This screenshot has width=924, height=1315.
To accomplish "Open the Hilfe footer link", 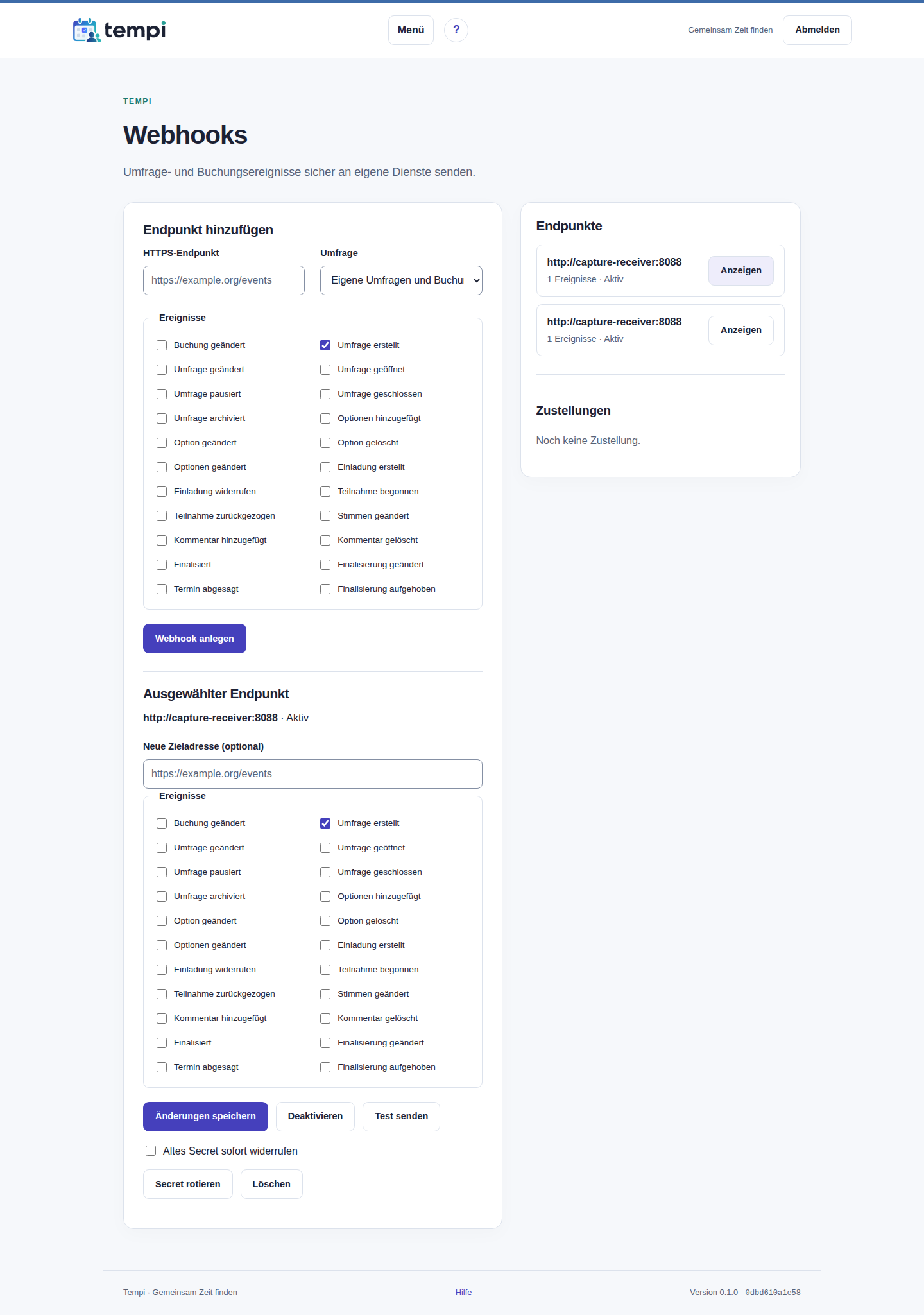I will click(x=463, y=1293).
